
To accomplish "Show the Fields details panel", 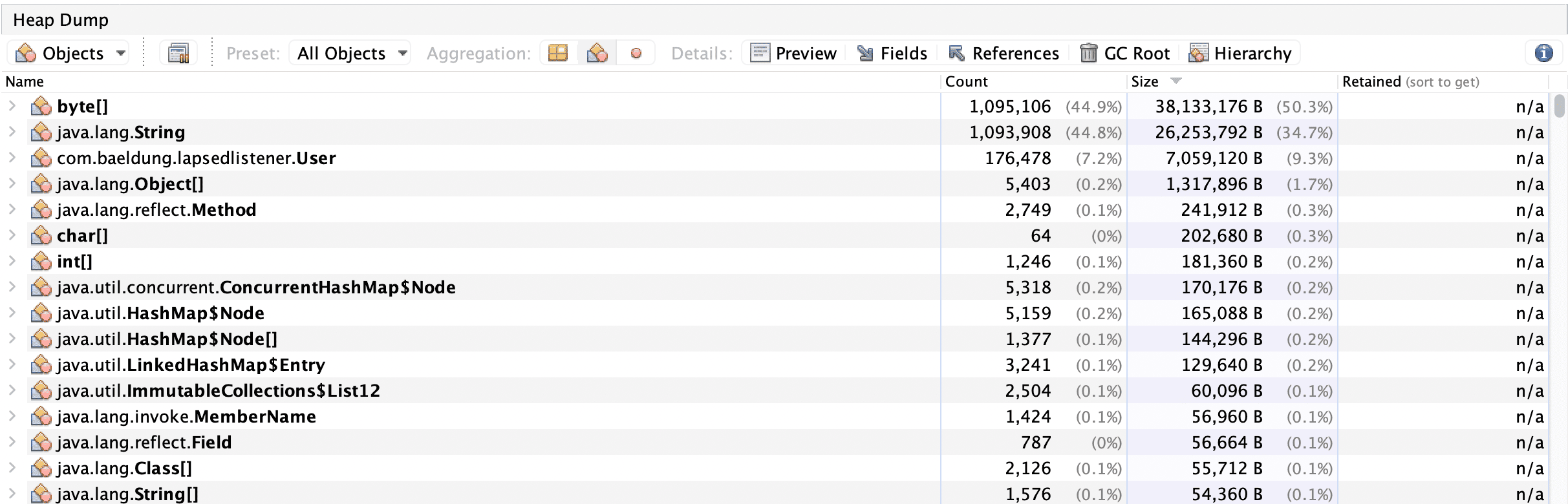I will pyautogui.click(x=892, y=53).
